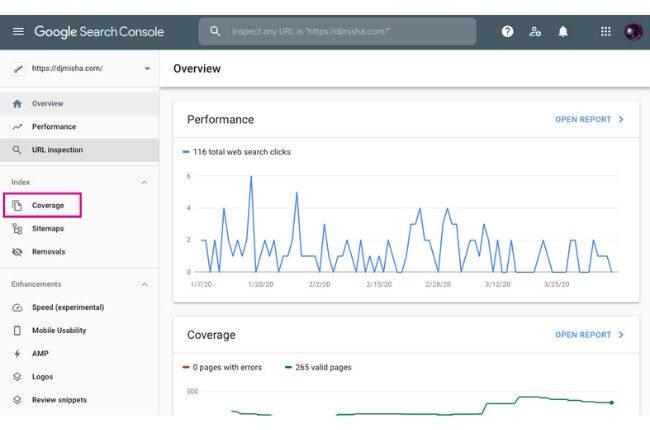This screenshot has width=650, height=430.
Task: Select the https://djmisha.com/ property name
Action: pos(67,68)
